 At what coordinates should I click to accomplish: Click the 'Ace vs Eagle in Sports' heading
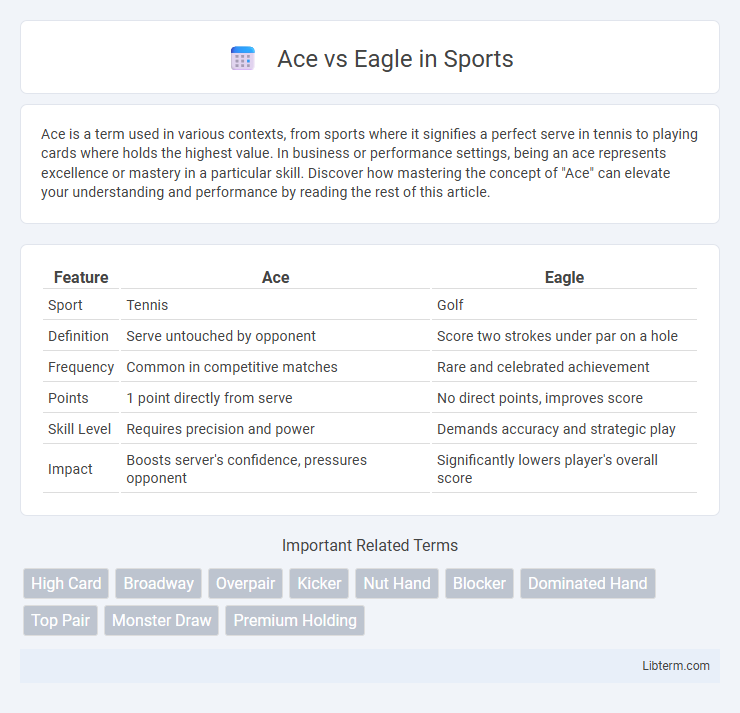[x=395, y=59]
